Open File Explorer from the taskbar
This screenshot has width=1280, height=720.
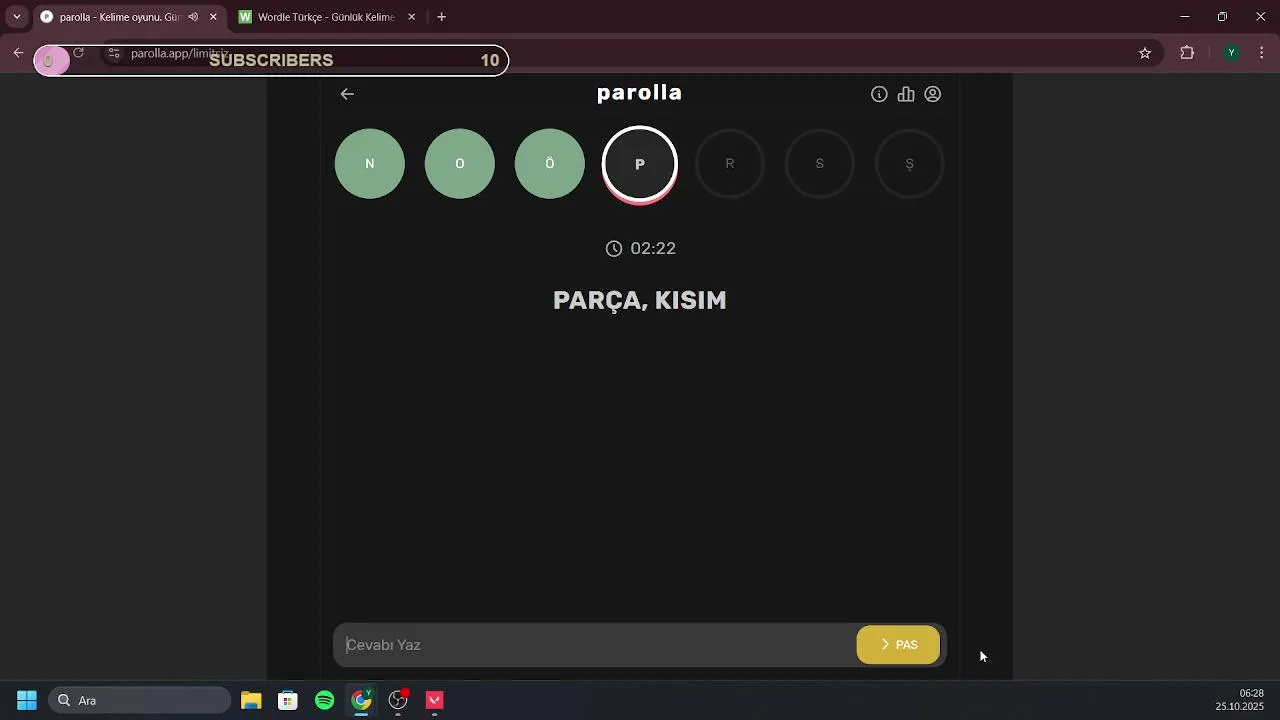[x=251, y=700]
